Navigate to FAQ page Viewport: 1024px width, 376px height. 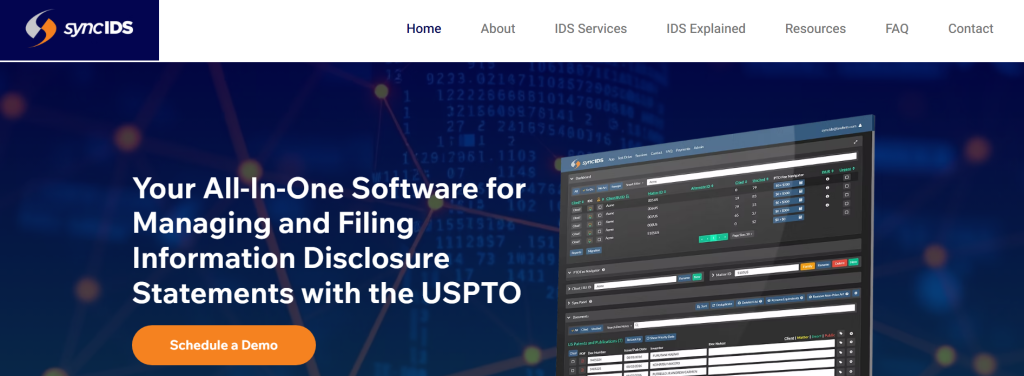[897, 29]
